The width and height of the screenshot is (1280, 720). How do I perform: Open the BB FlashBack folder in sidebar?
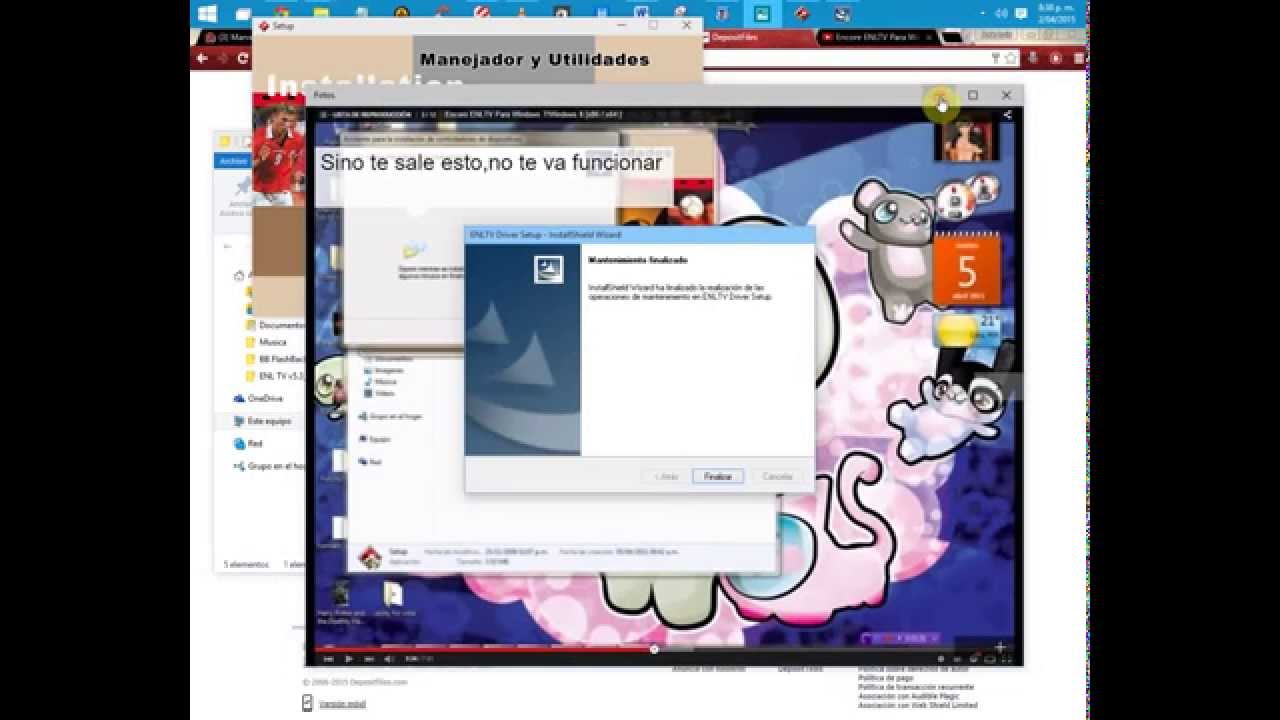click(275, 359)
